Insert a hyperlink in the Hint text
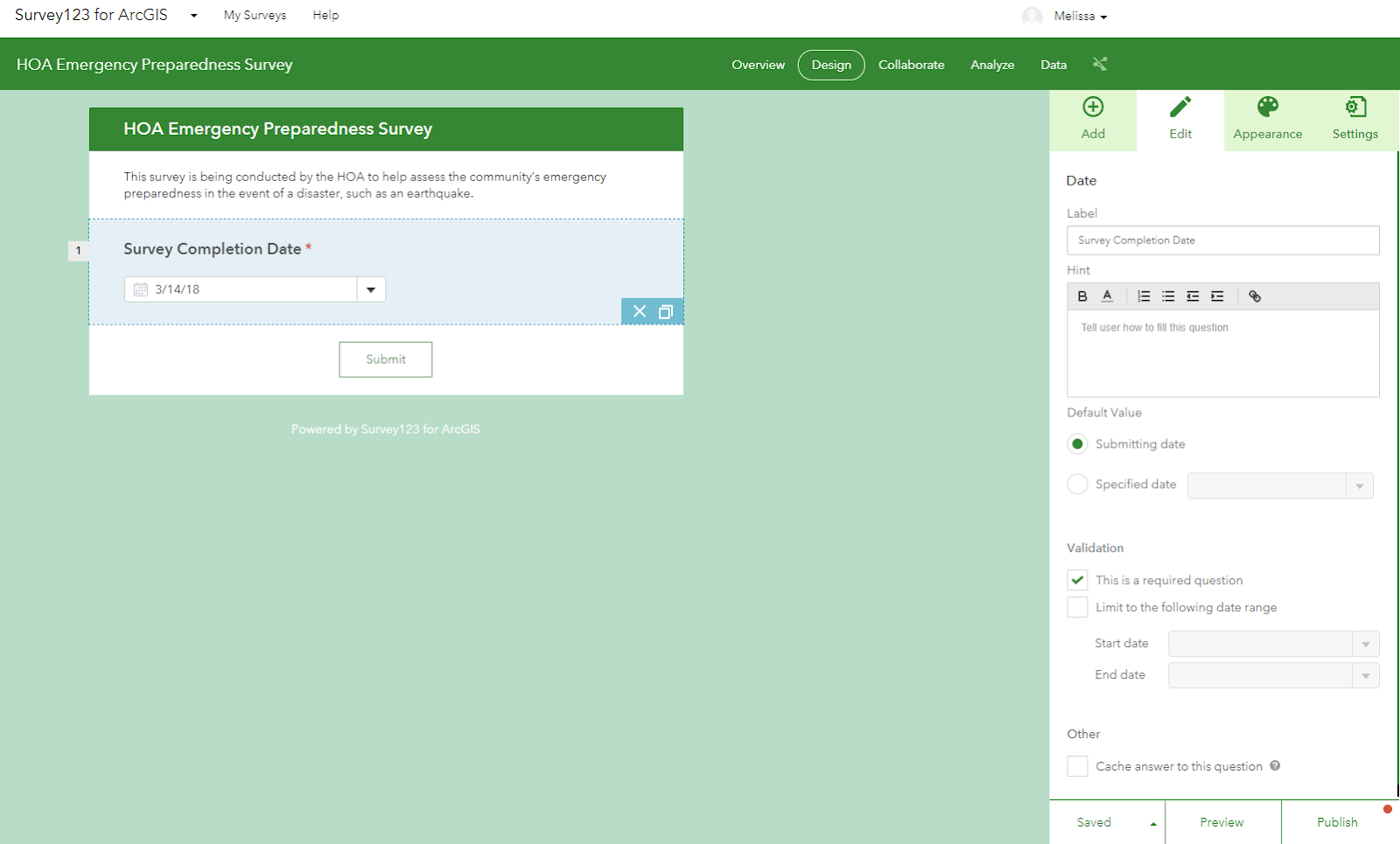 (x=1255, y=296)
